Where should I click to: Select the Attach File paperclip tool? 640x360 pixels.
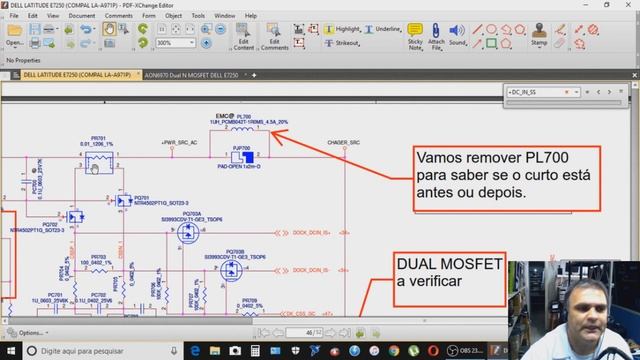tap(436, 37)
